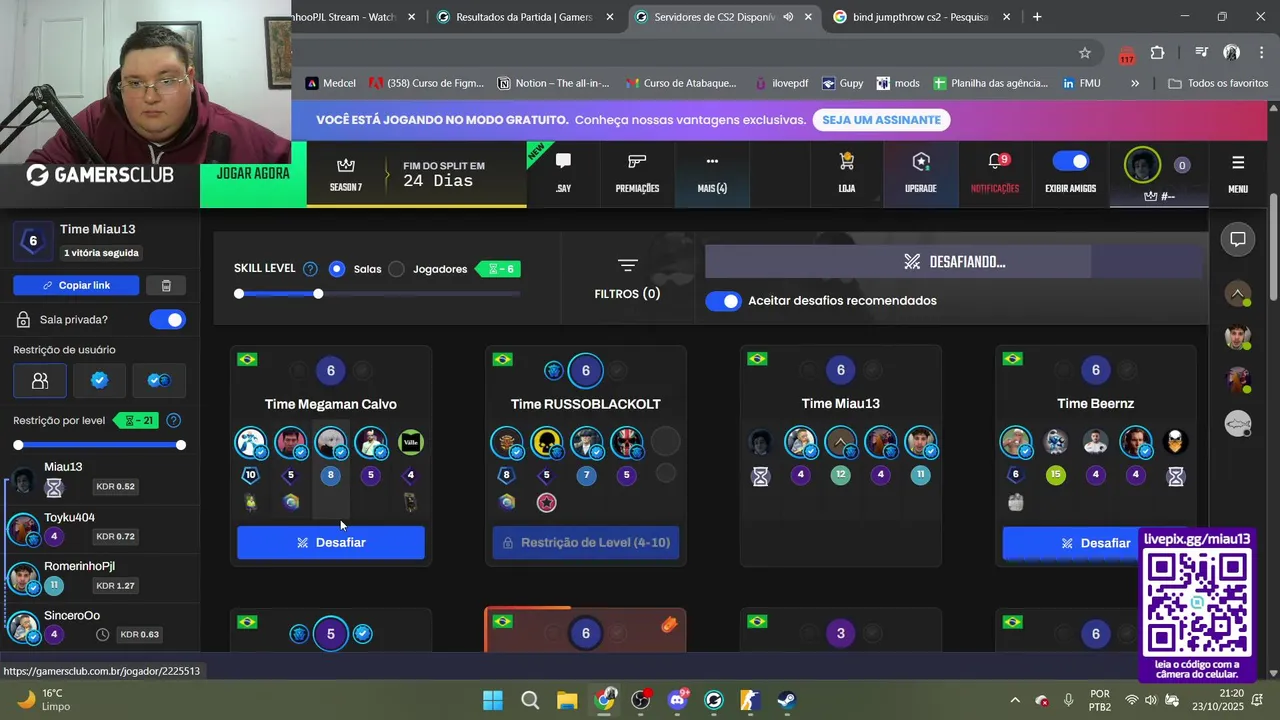Open Windows Start menu
Viewport: 1280px width, 720px height.
[x=493, y=700]
